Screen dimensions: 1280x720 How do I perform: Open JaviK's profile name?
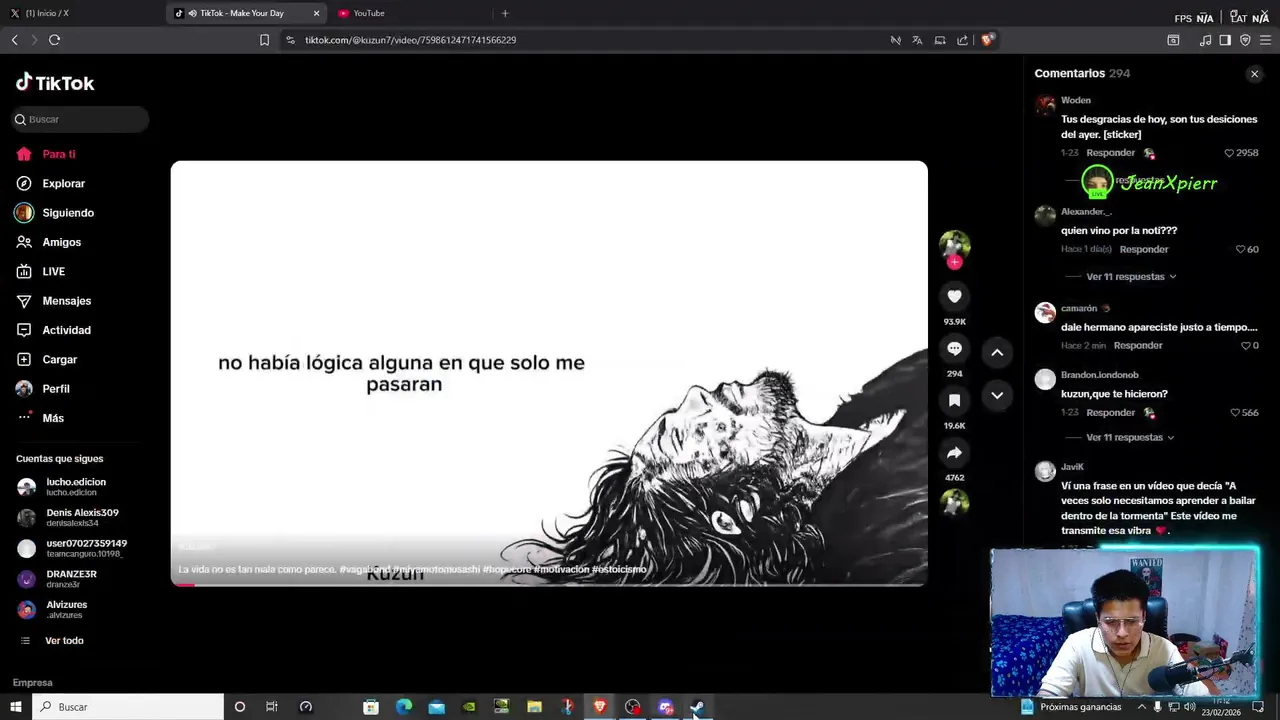pos(1072,467)
